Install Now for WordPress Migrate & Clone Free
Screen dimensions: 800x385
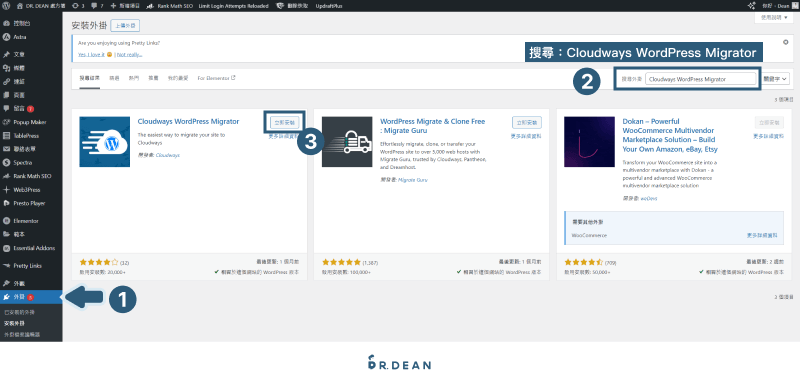(527, 122)
